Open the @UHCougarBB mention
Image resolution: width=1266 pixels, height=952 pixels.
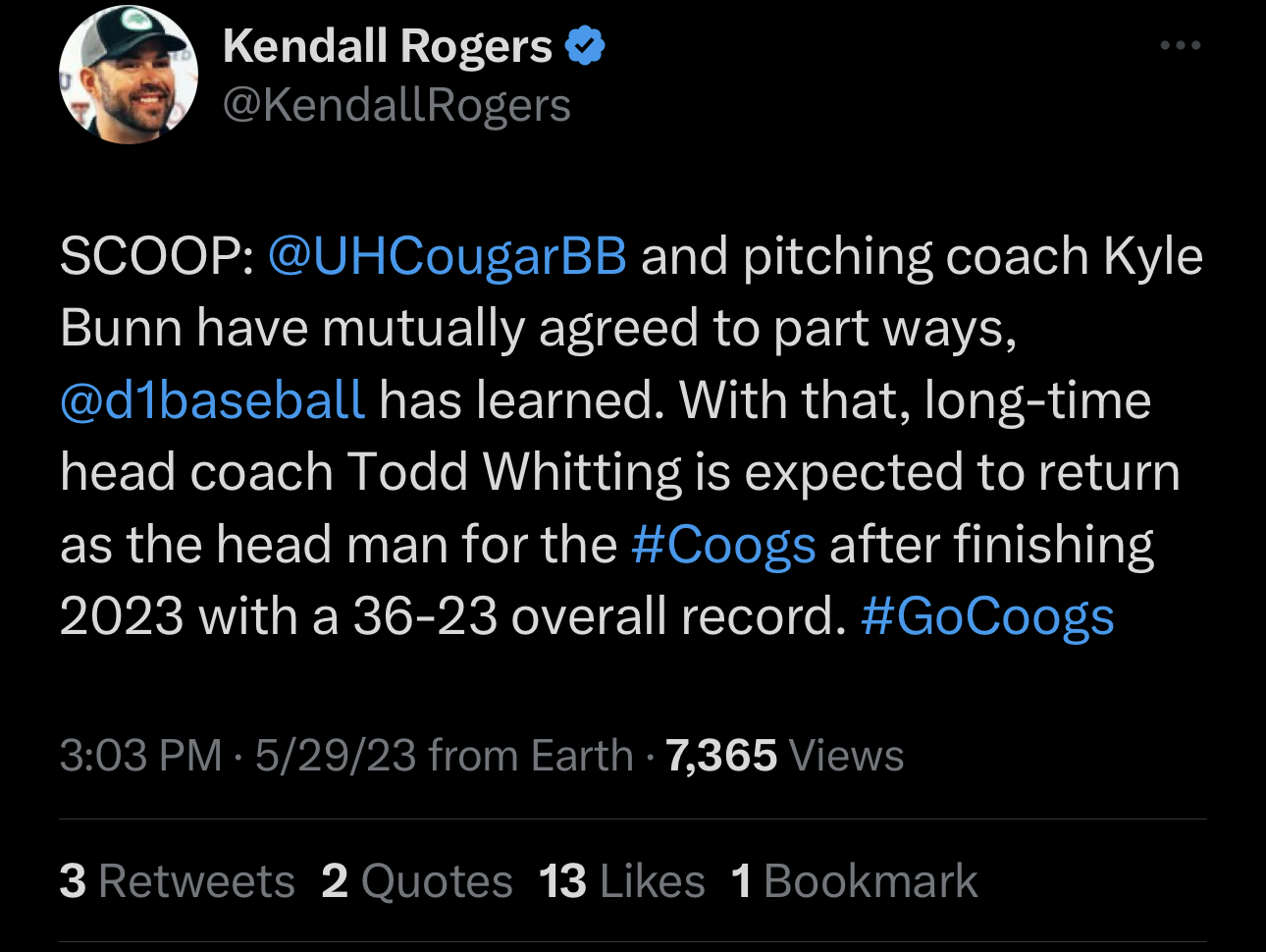point(447,257)
